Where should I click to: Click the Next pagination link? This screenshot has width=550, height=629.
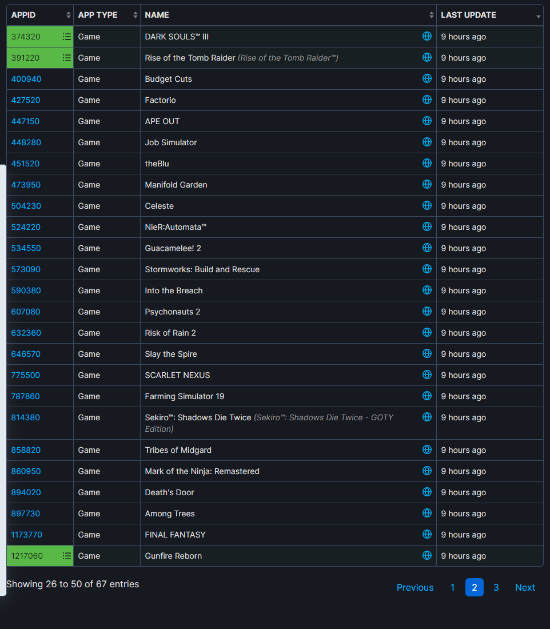pyautogui.click(x=525, y=587)
